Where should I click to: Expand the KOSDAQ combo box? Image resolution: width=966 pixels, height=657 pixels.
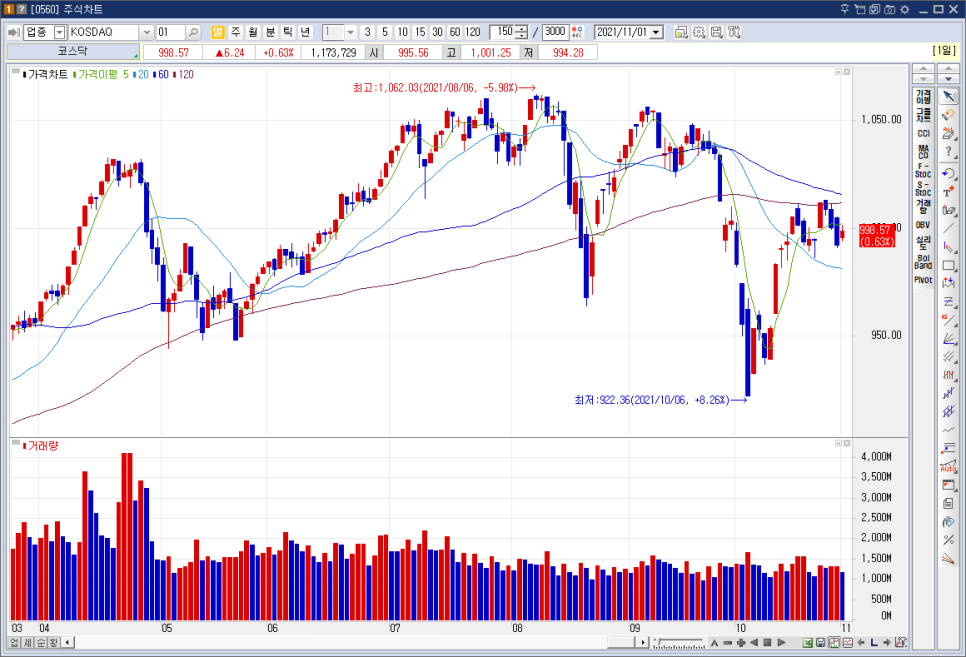(147, 32)
